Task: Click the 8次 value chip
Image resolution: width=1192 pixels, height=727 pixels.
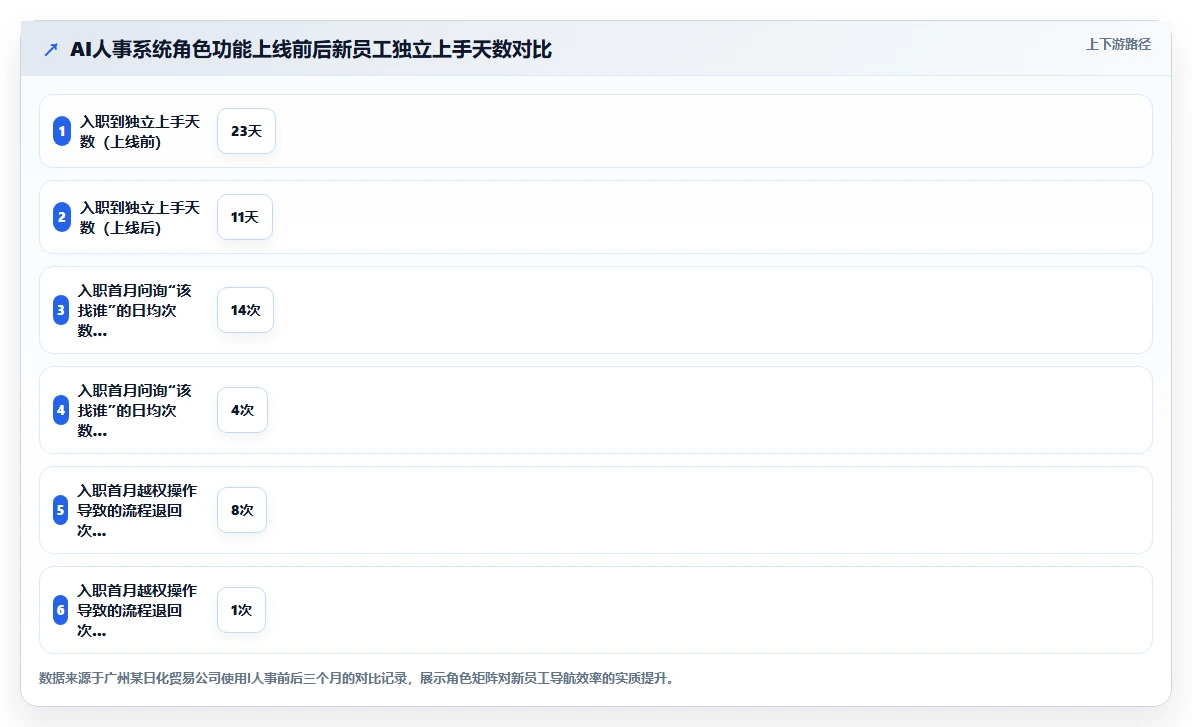Action: 242,510
